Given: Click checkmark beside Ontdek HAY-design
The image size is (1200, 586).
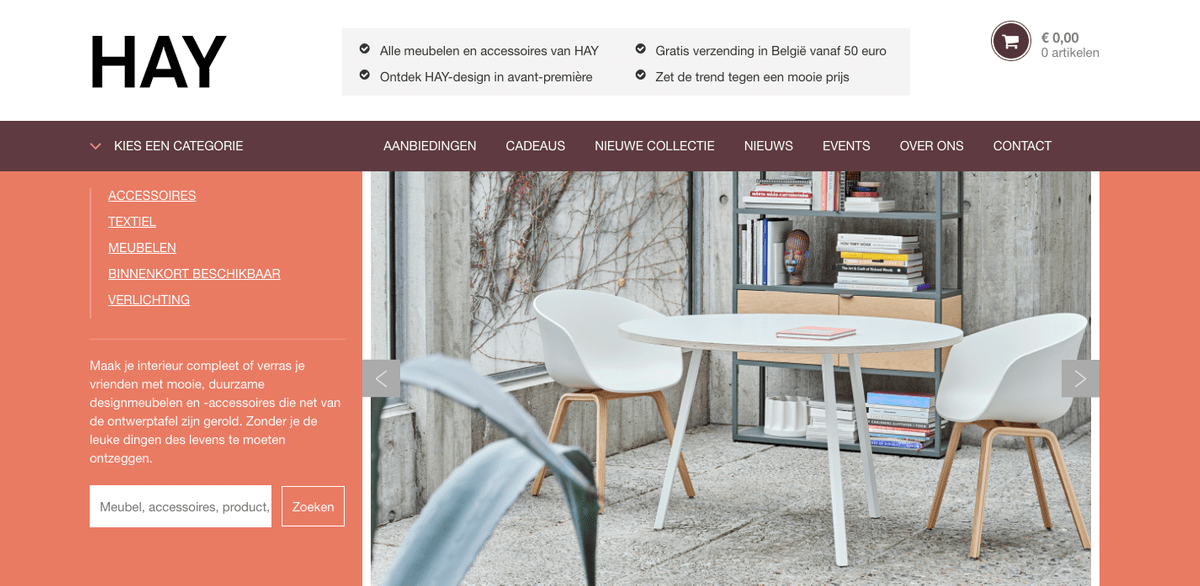Looking at the screenshot, I should [x=364, y=75].
